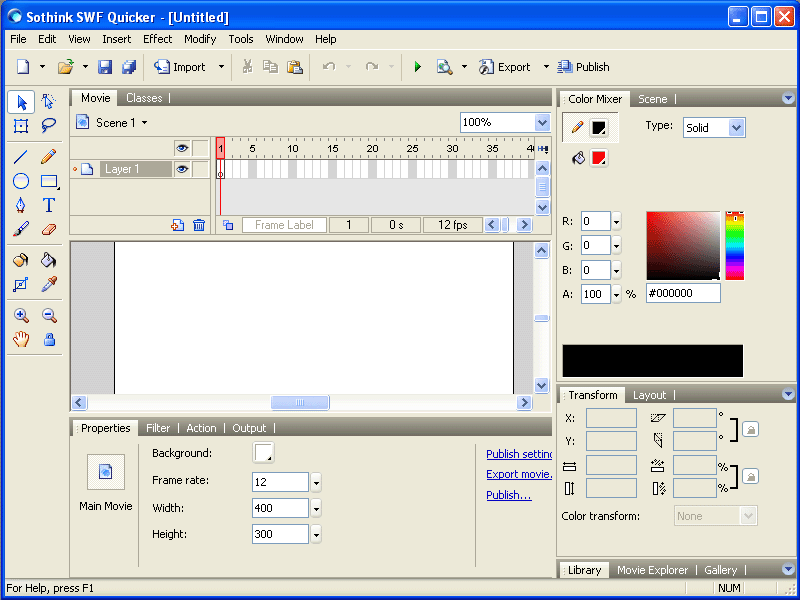Click the Background color swatch
Viewport: 800px width, 600px height.
click(263, 453)
